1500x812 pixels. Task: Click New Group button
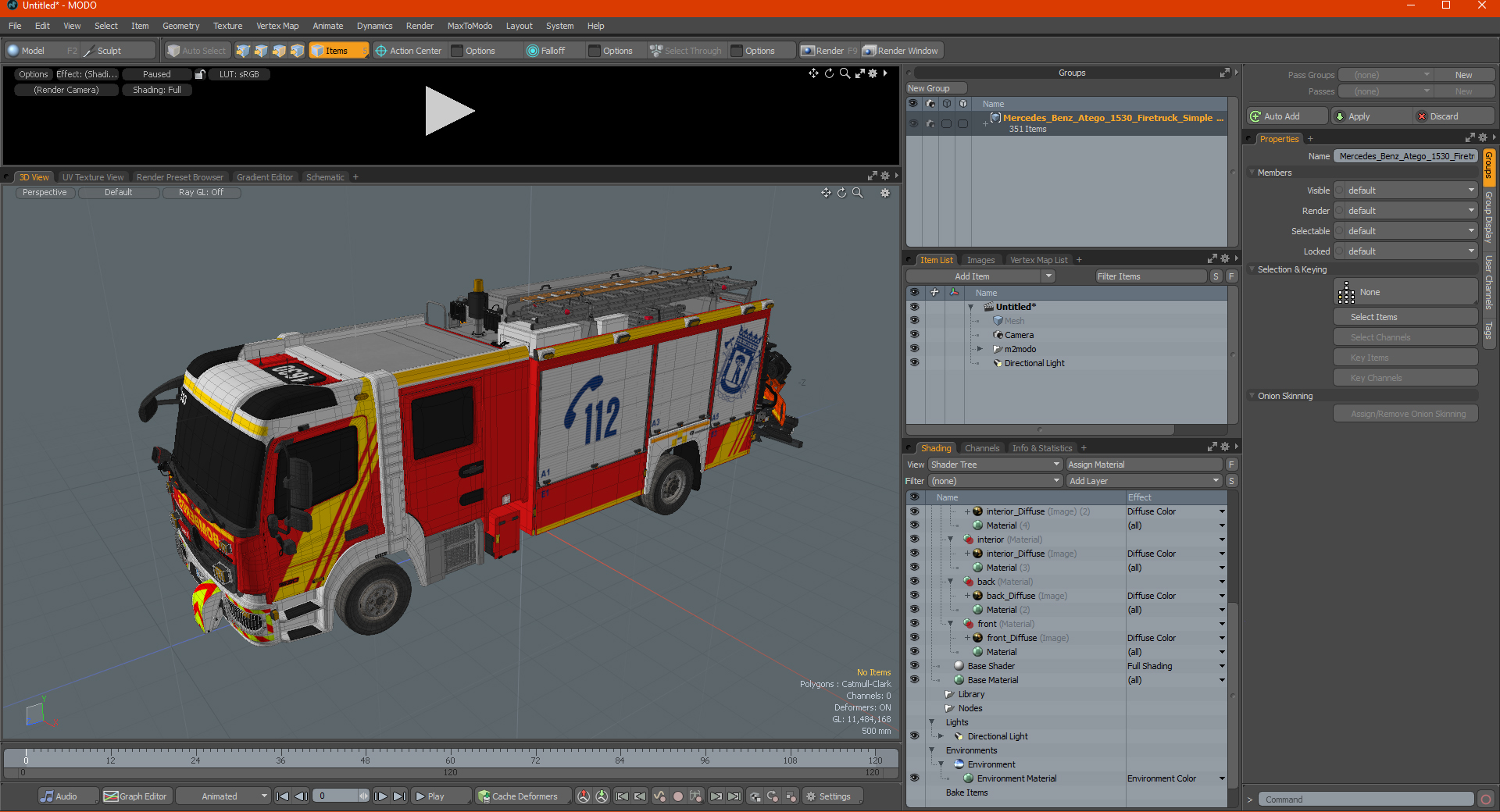coord(936,88)
